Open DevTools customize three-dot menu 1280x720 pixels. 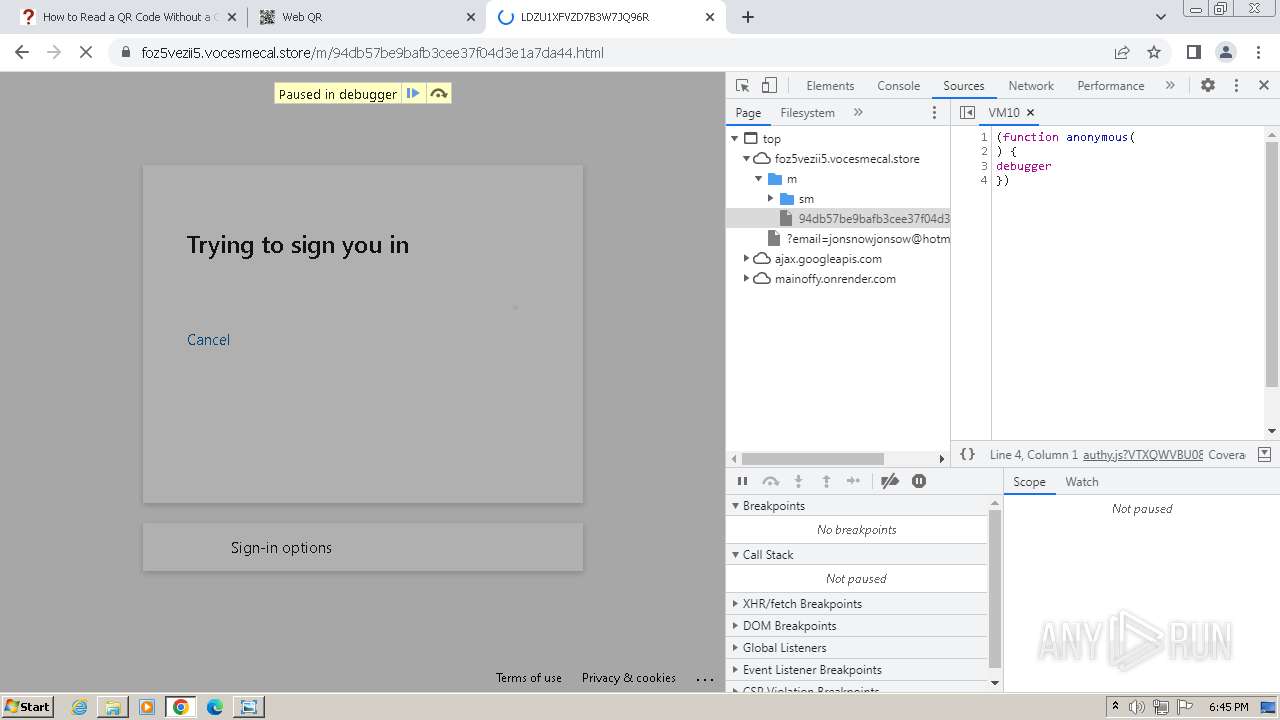(1236, 86)
